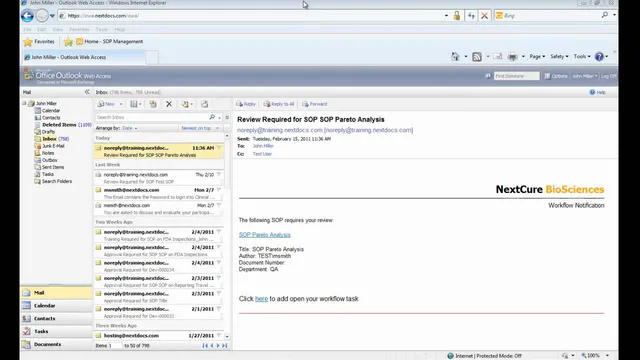
Task: Switch to the Calendar module
Action: pyautogui.click(x=57, y=306)
